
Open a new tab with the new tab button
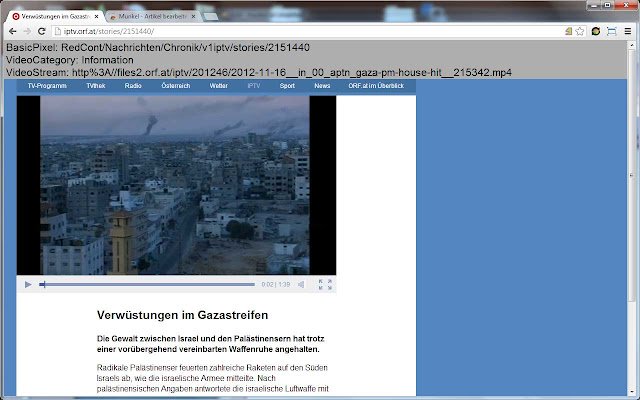(x=210, y=17)
